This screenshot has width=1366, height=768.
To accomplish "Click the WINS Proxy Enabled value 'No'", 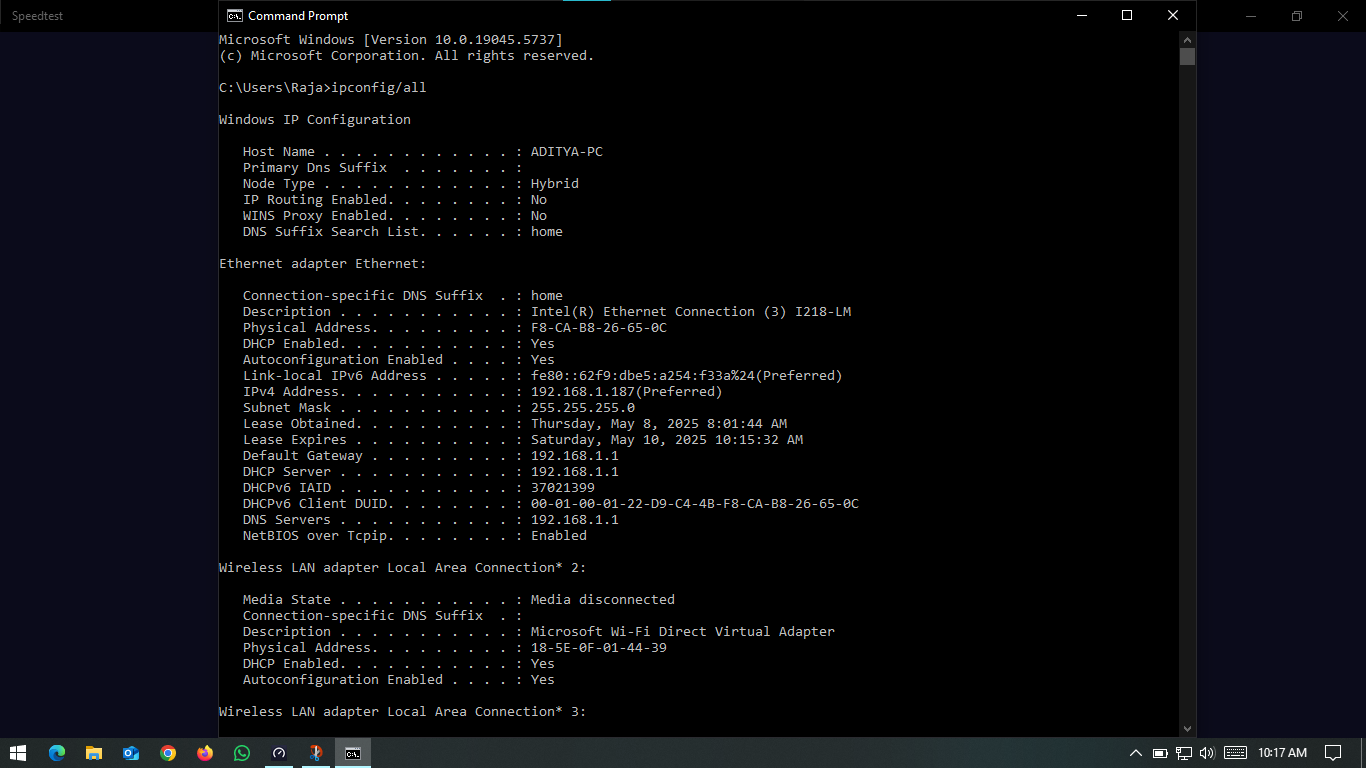I will 539,216.
